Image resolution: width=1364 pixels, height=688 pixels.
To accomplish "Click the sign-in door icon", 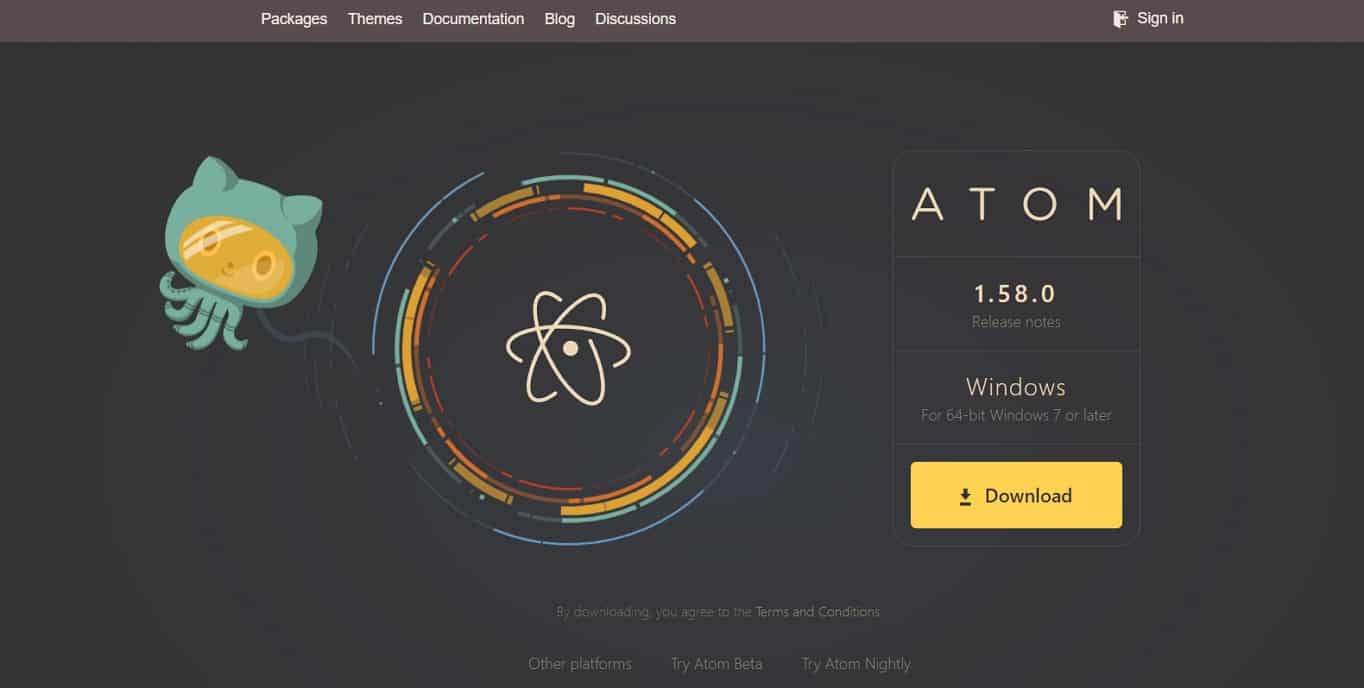I will coord(1120,18).
